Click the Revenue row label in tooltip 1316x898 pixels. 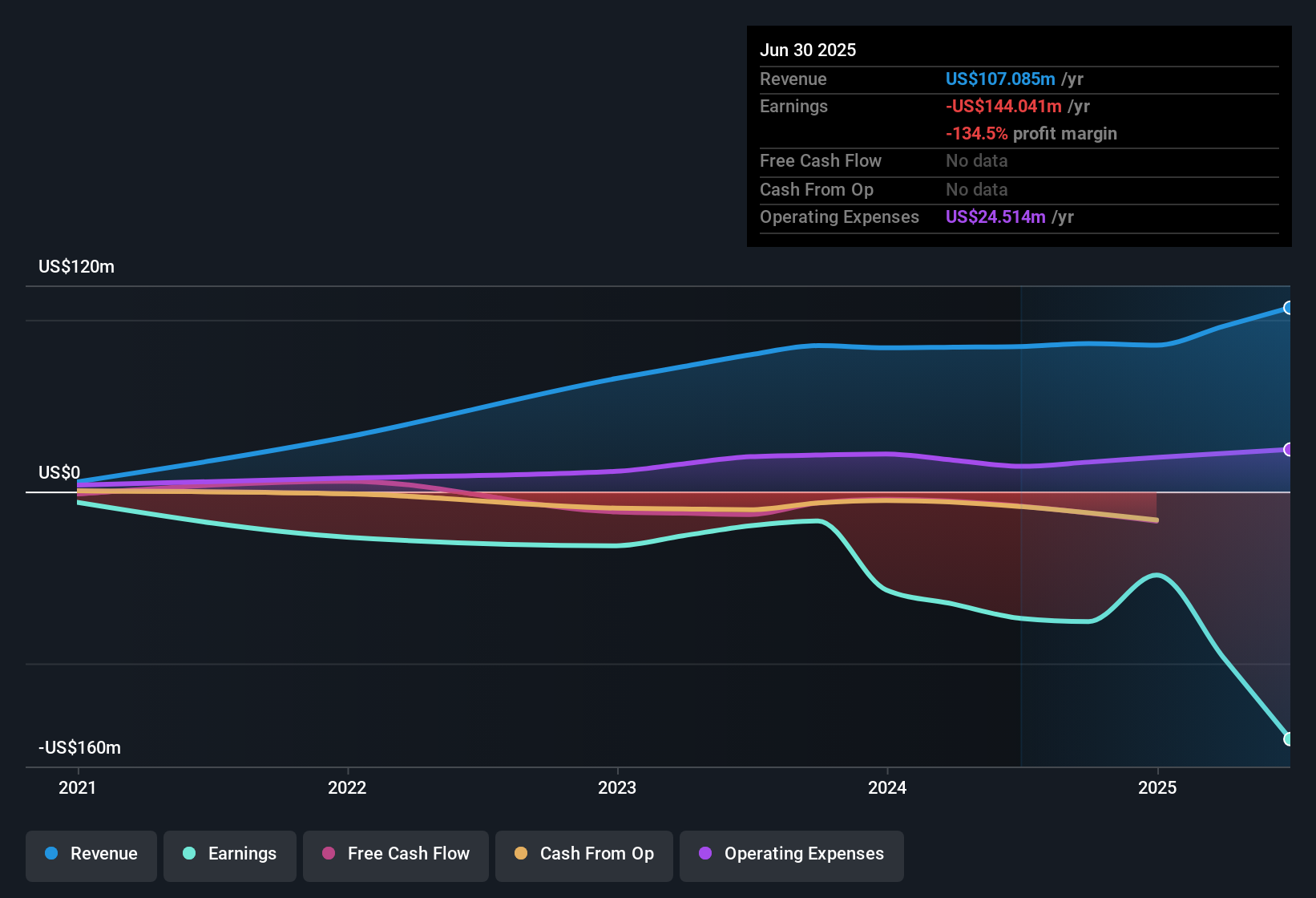[793, 79]
